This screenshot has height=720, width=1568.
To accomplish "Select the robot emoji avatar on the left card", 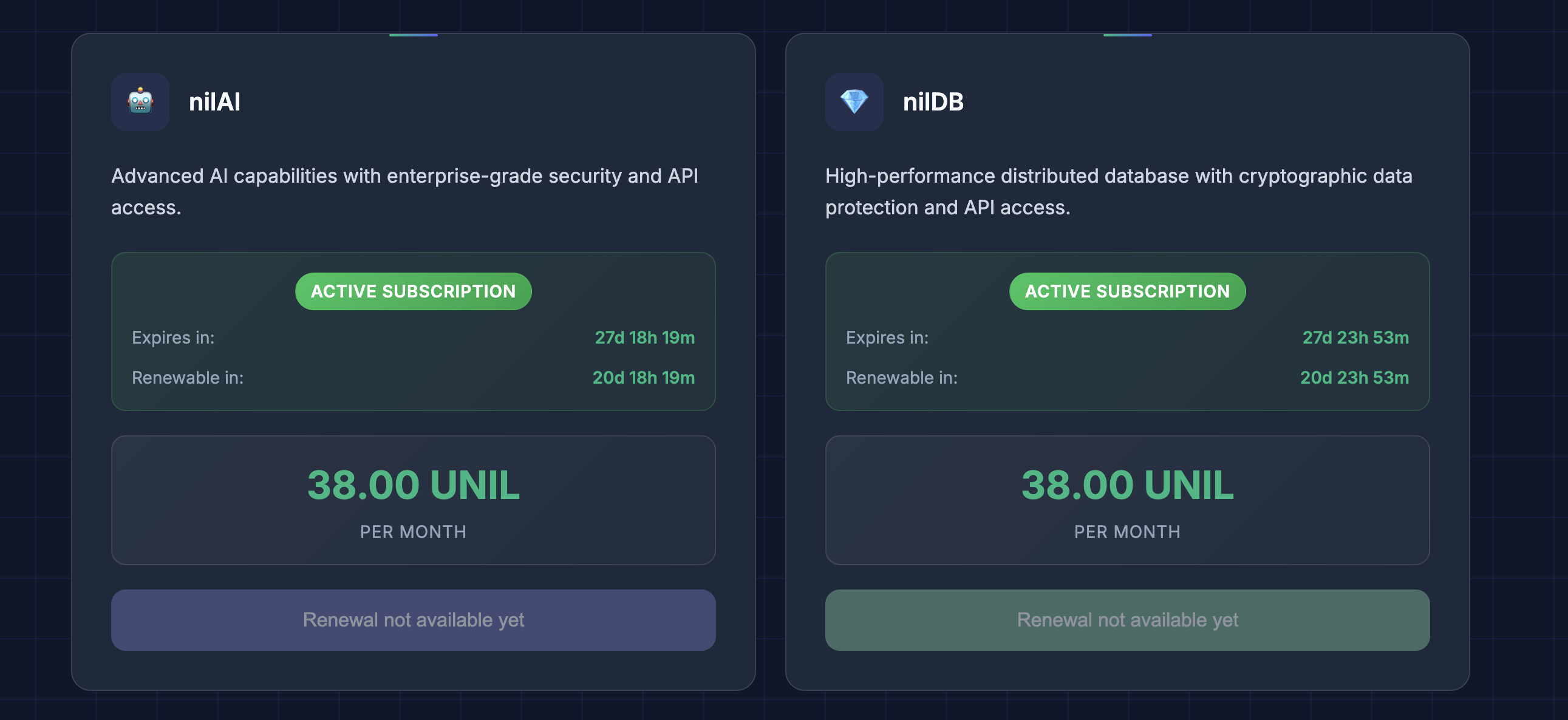I will click(x=140, y=102).
